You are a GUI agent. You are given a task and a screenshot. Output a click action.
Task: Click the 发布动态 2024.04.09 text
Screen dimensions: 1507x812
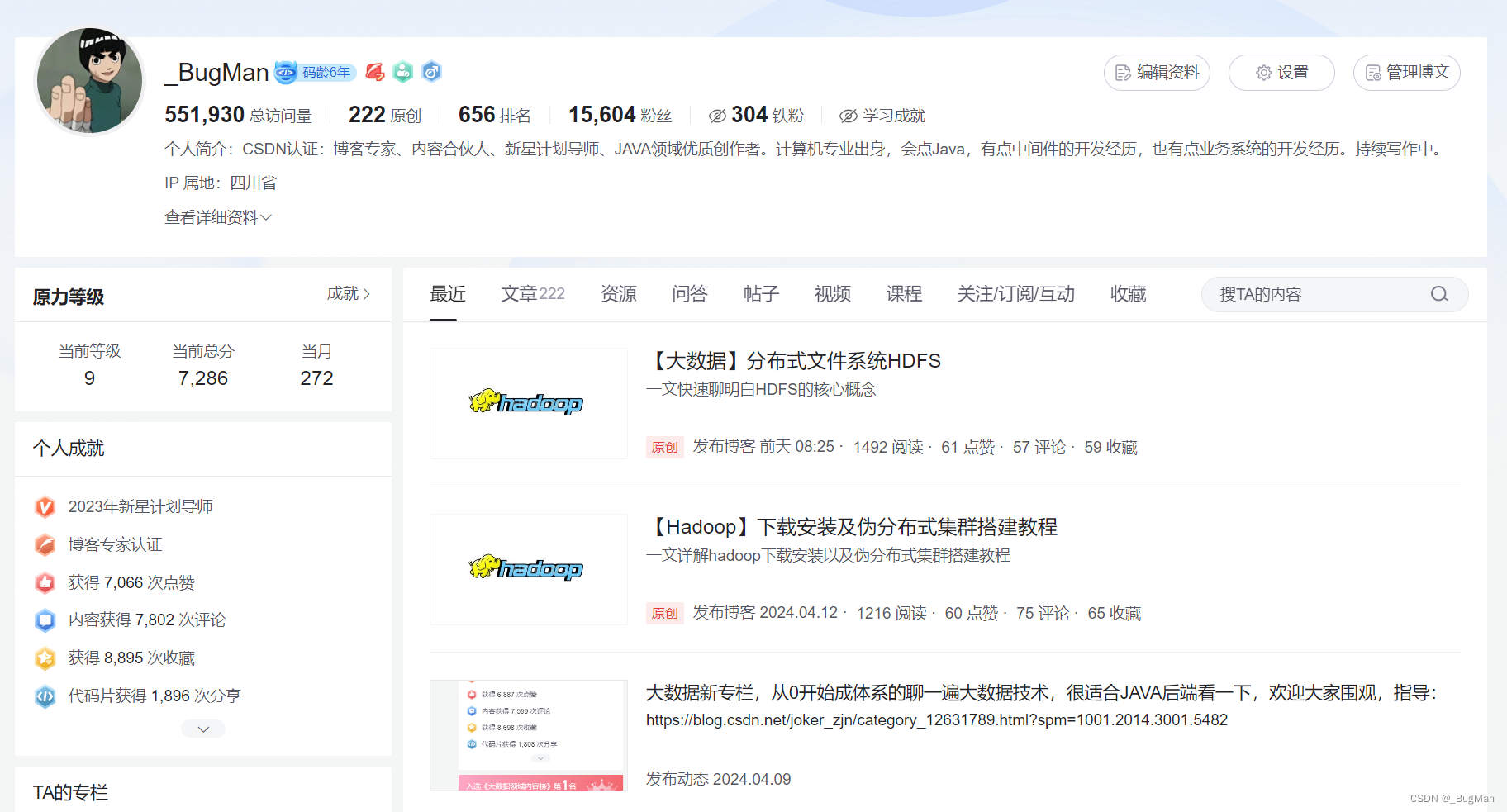pos(719,779)
